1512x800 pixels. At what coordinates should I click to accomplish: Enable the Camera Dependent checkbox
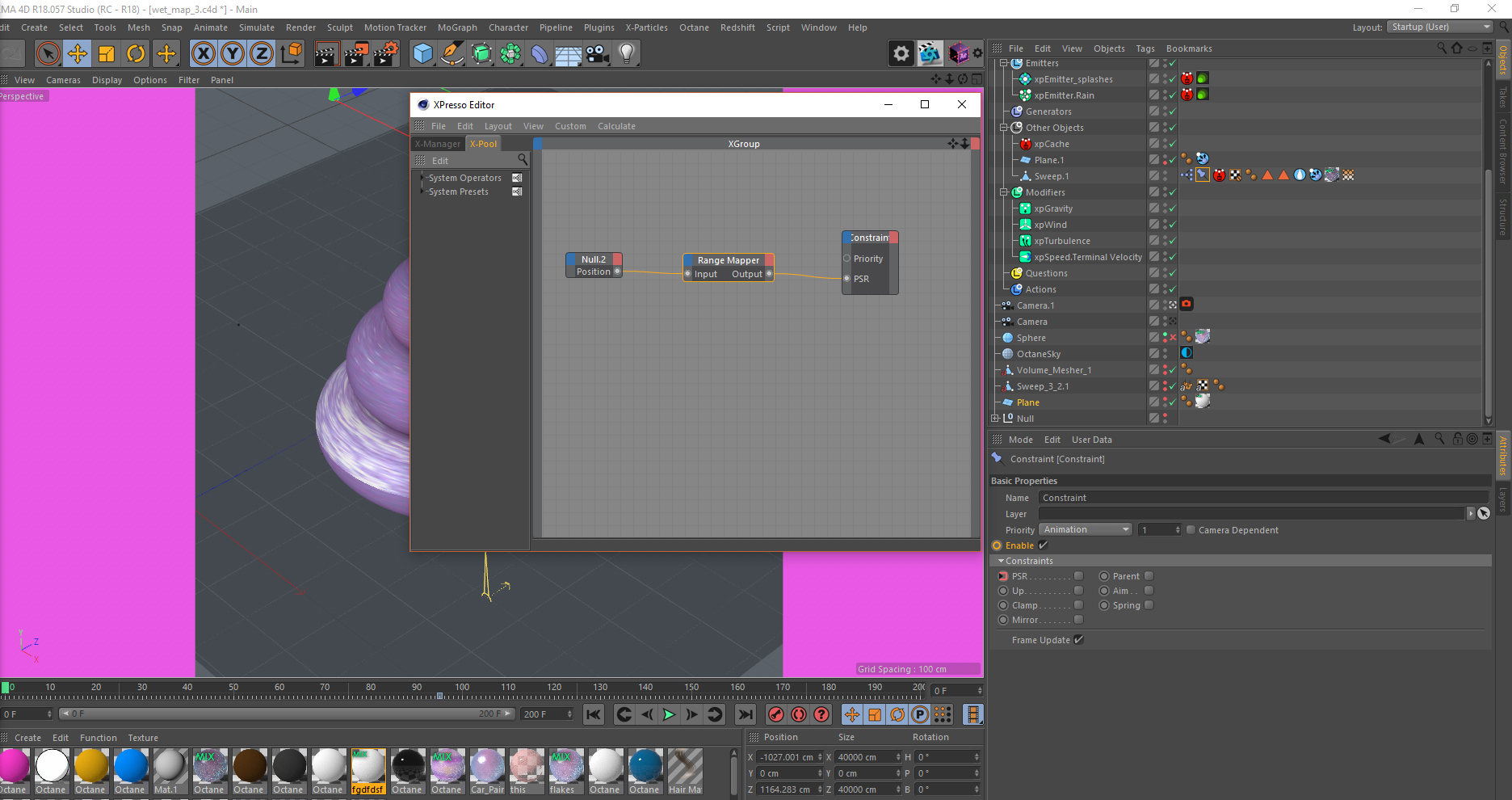pyautogui.click(x=1191, y=530)
